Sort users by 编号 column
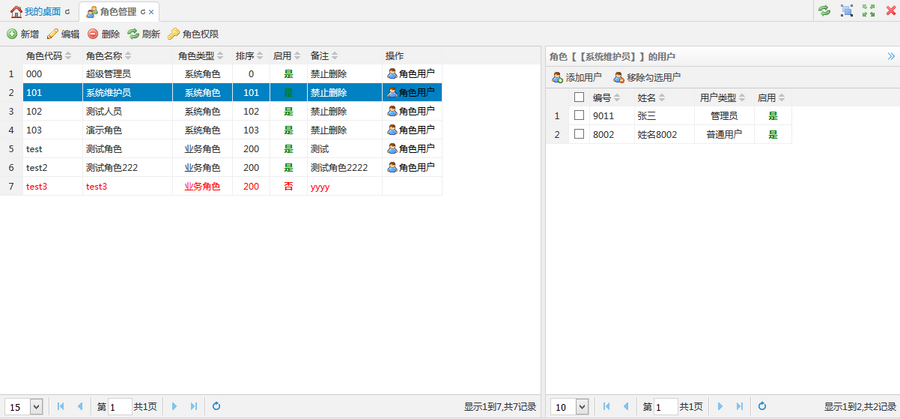Image resolution: width=900 pixels, height=419 pixels. coord(612,98)
